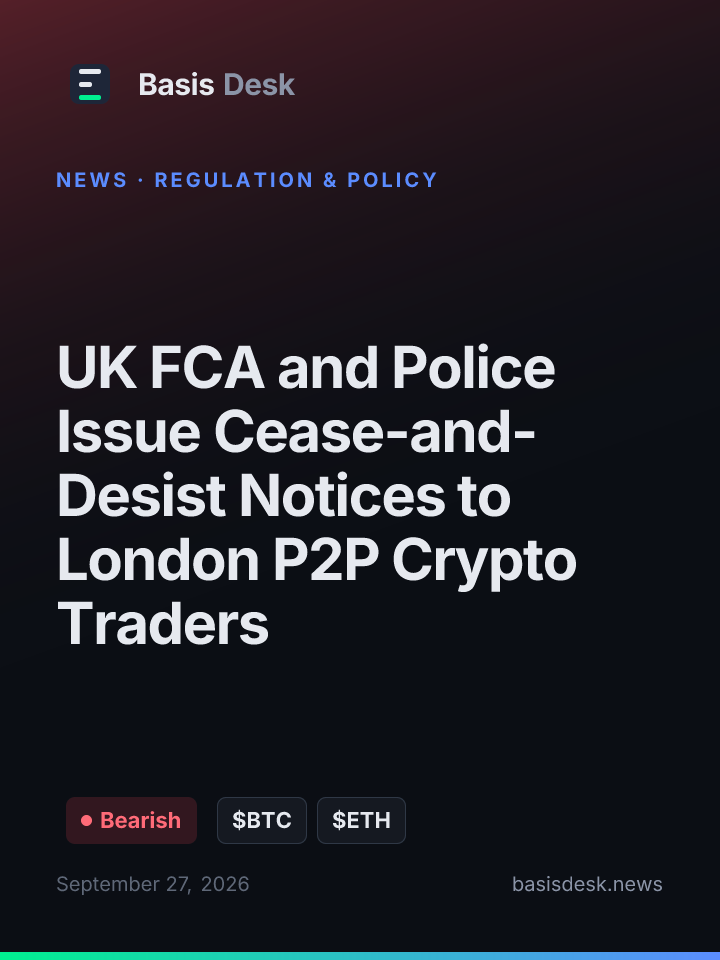Viewport: 720px width, 960px height.
Task: Click headline line "London P2P Crypto"
Action: [x=317, y=561]
